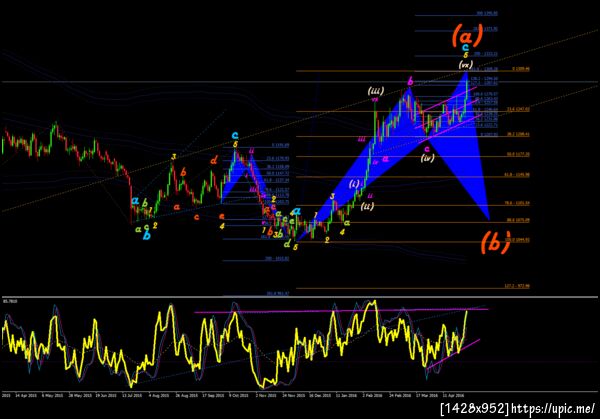Image resolution: width=600 pixels, height=419 pixels.
Task: Click the cyan c label beneath orange (a)
Action: (465, 47)
